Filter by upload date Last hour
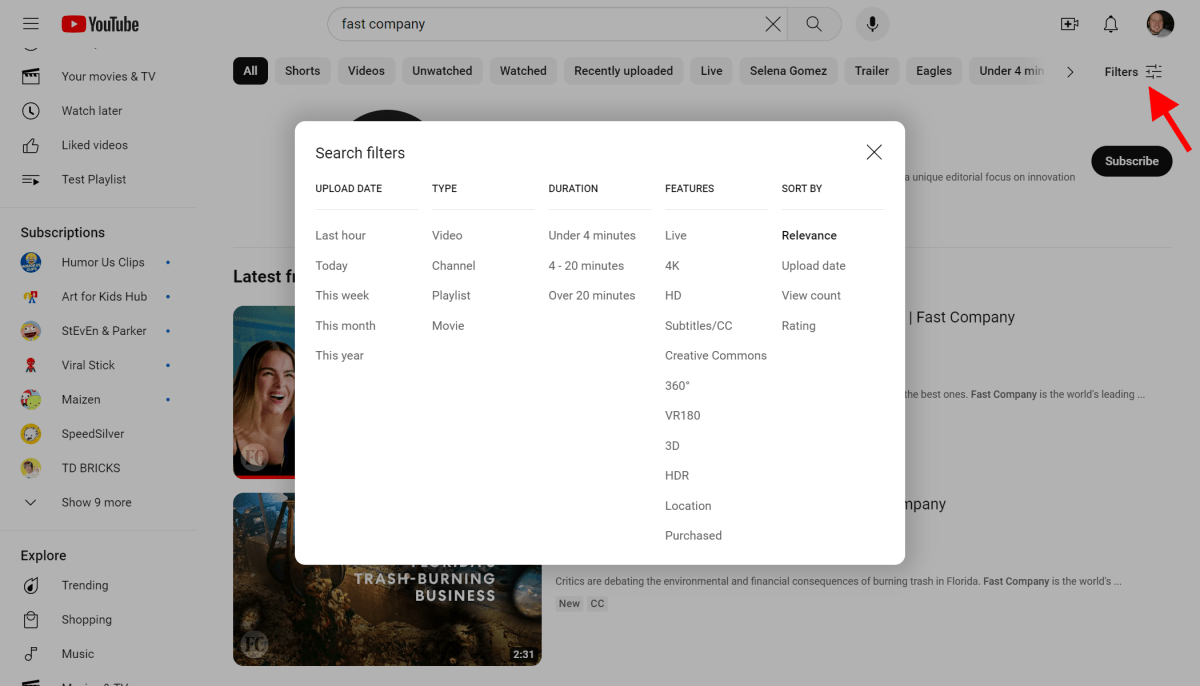 point(341,236)
